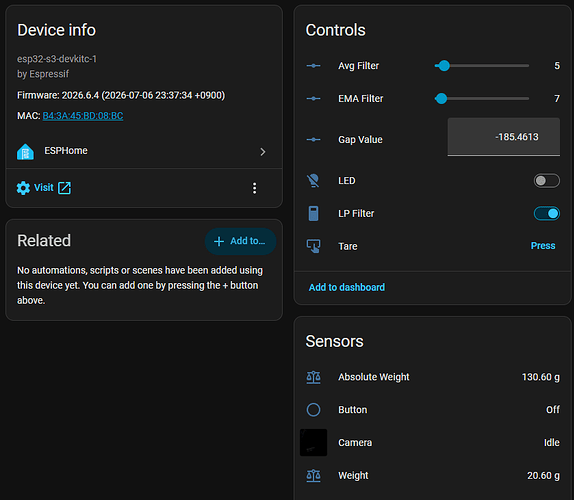Open the three-dot device menu
574x500 pixels.
[254, 188]
